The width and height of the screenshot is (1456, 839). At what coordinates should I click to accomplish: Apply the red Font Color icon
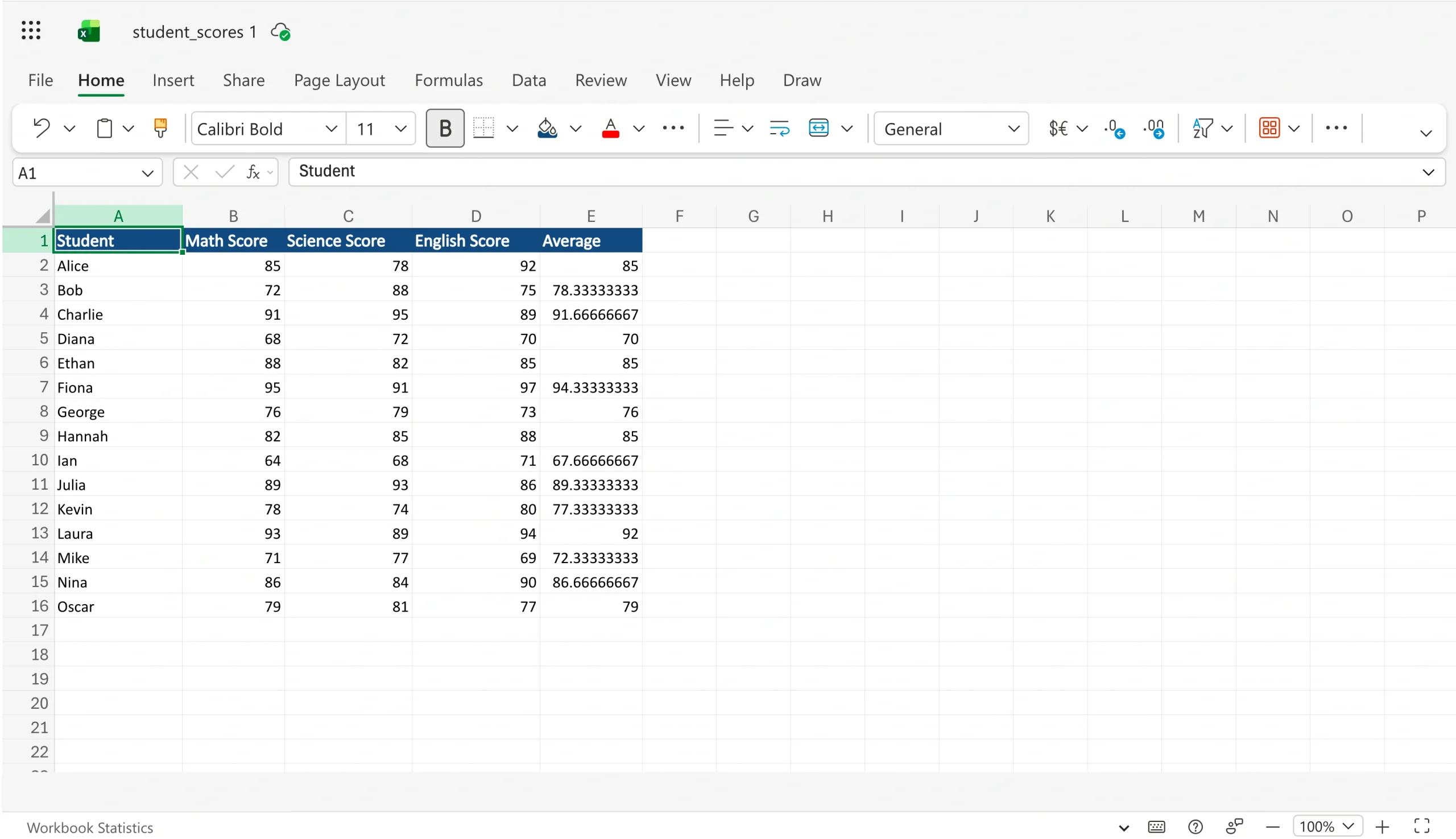tap(610, 128)
